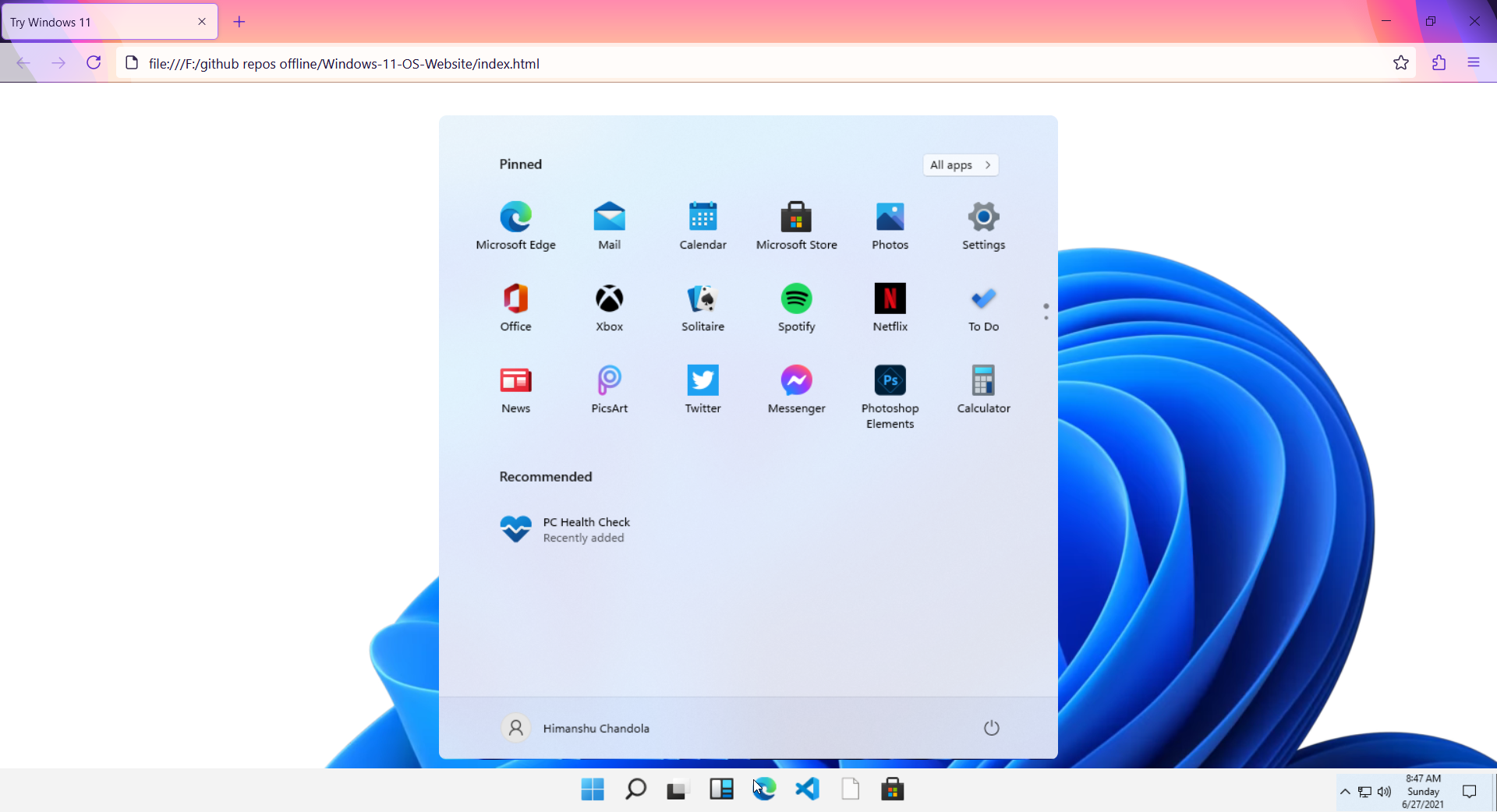Click the Himanshu Chandola user profile
The height and width of the screenshot is (812, 1497).
click(575, 728)
